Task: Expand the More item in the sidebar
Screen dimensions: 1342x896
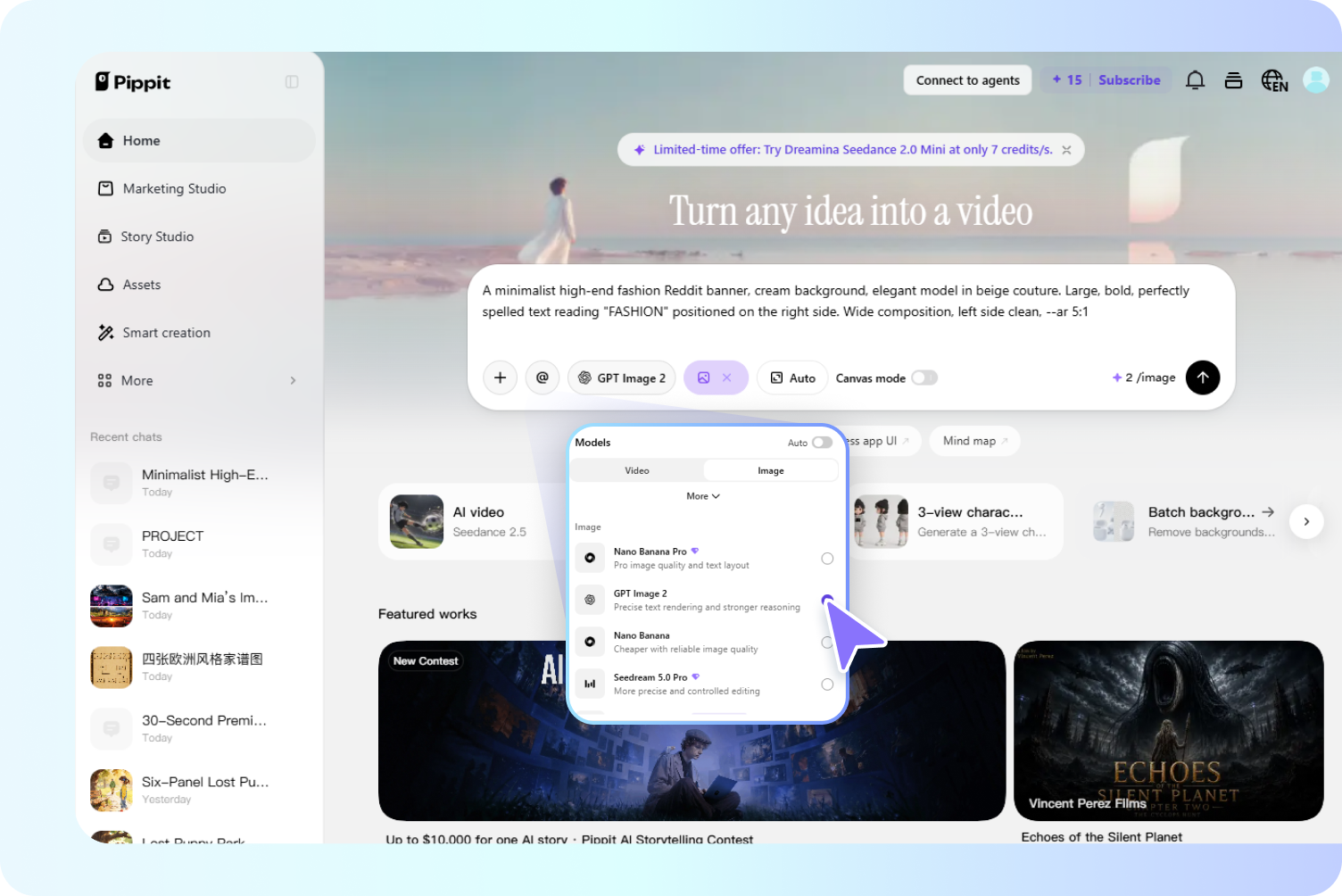Action: point(200,380)
